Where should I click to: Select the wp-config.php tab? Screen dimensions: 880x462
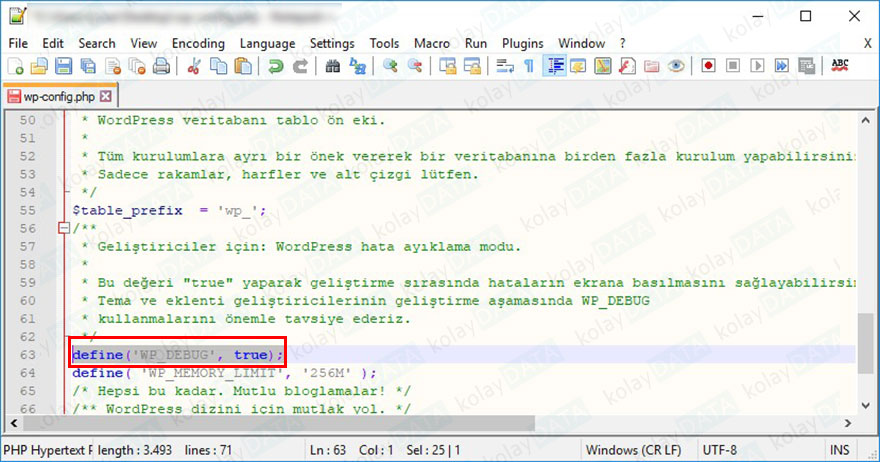point(59,97)
